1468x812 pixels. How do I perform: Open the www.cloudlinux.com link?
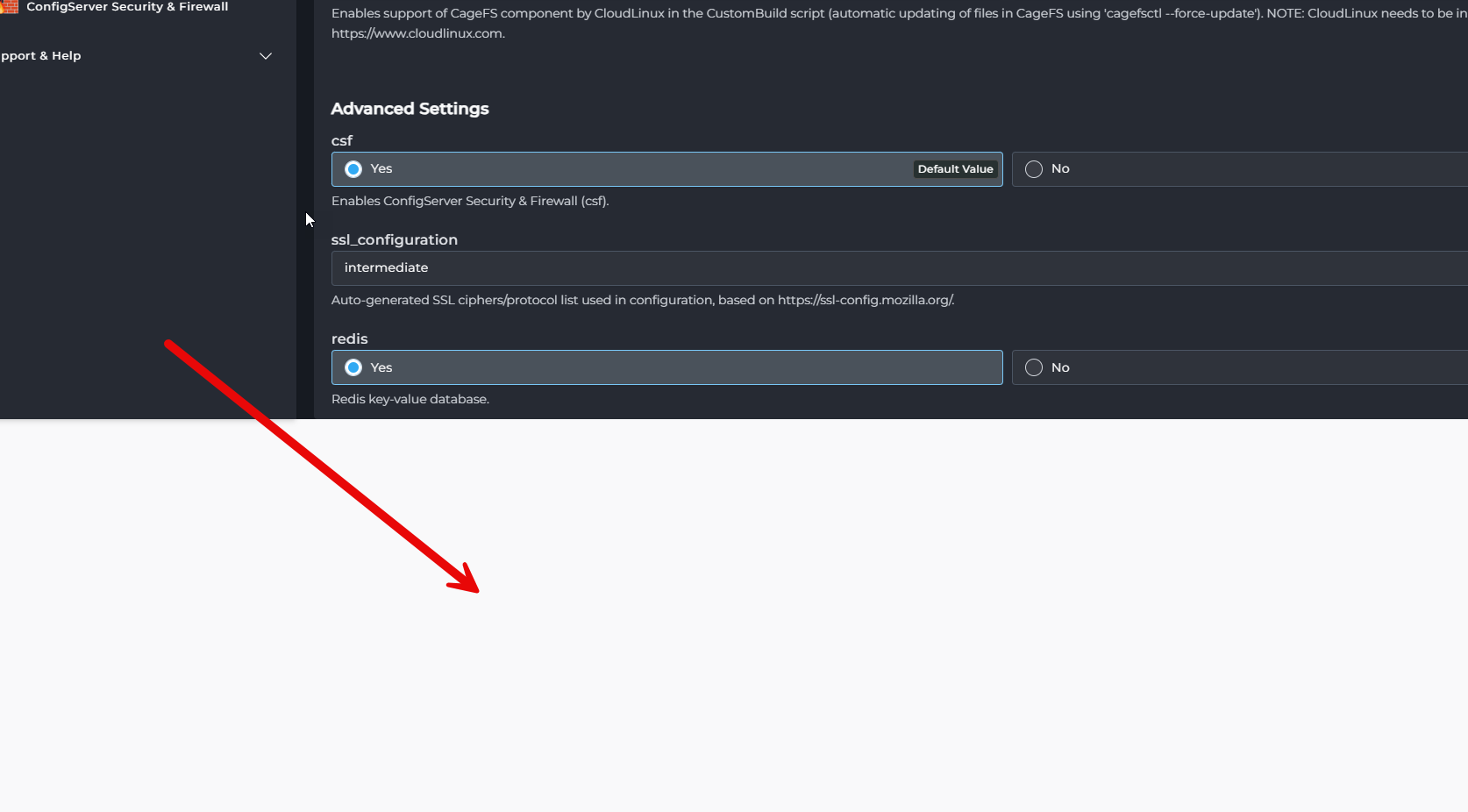click(x=417, y=34)
